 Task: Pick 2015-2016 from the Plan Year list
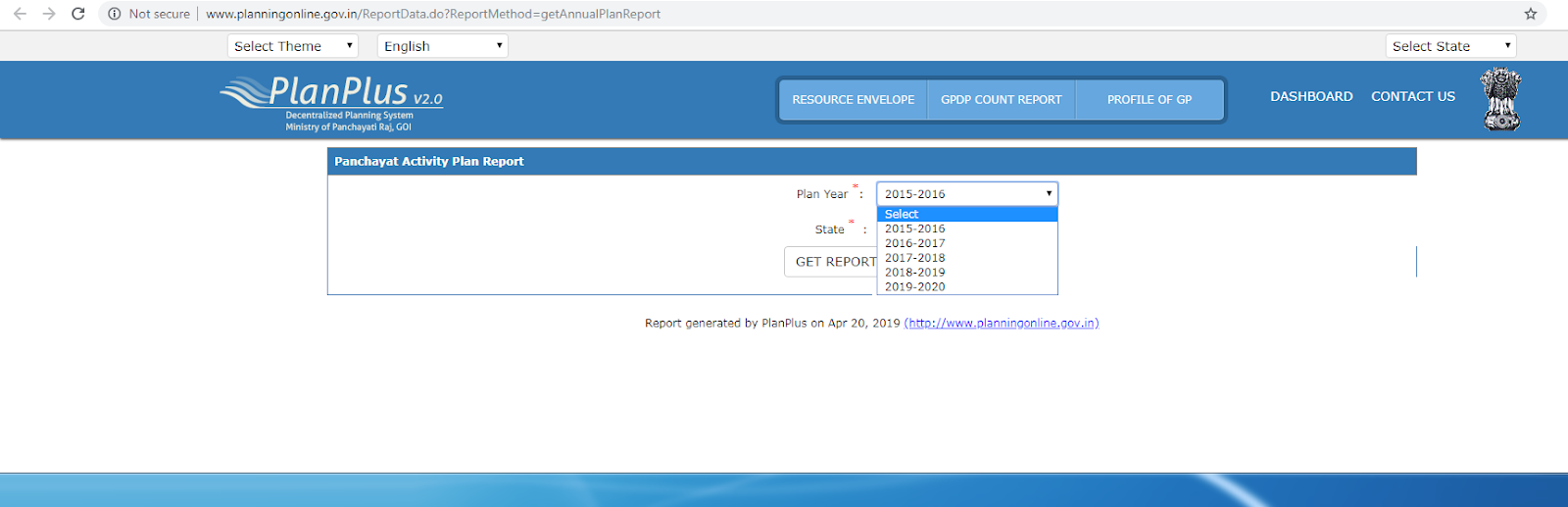coord(967,228)
